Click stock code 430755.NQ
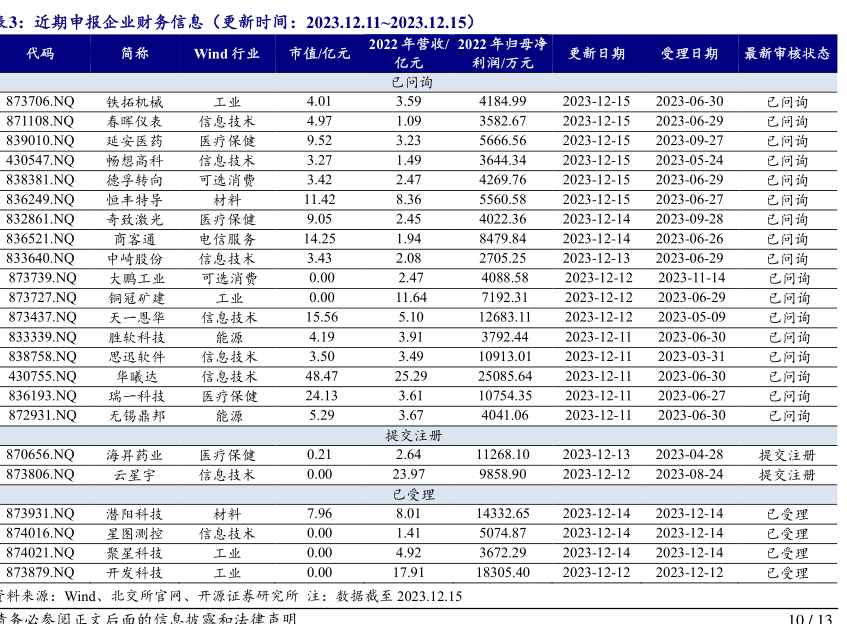 [43, 376]
